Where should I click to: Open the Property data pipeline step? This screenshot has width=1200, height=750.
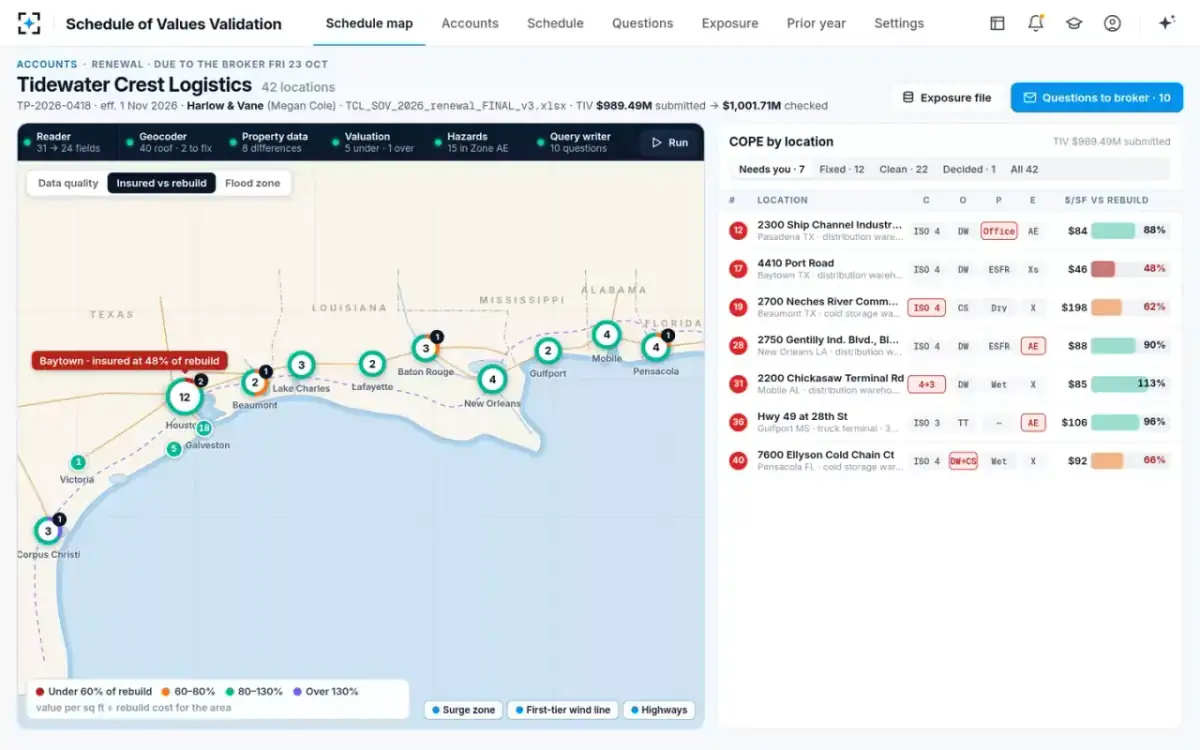tap(270, 142)
